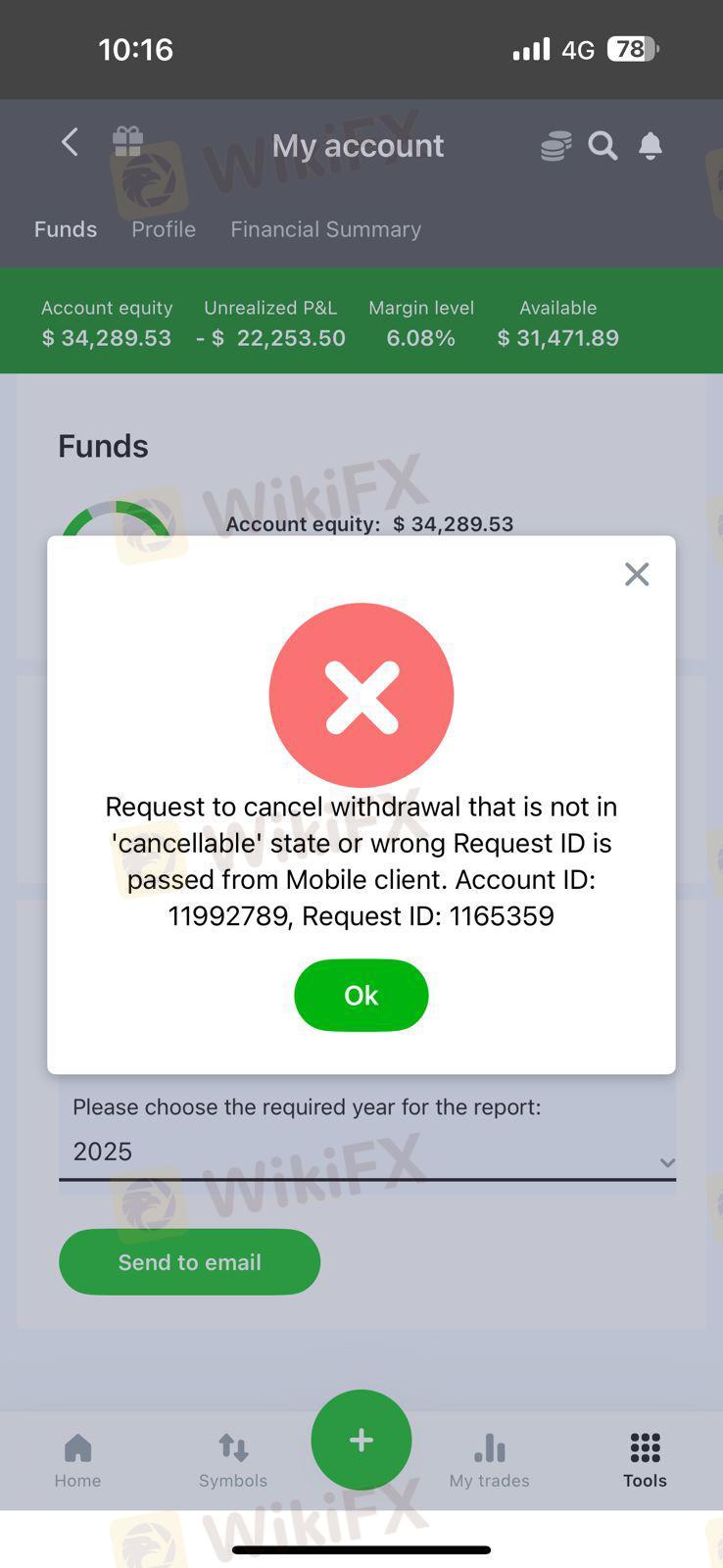This screenshot has height=1568, width=723.
Task: Open the Financial Summary tab
Action: 326,229
